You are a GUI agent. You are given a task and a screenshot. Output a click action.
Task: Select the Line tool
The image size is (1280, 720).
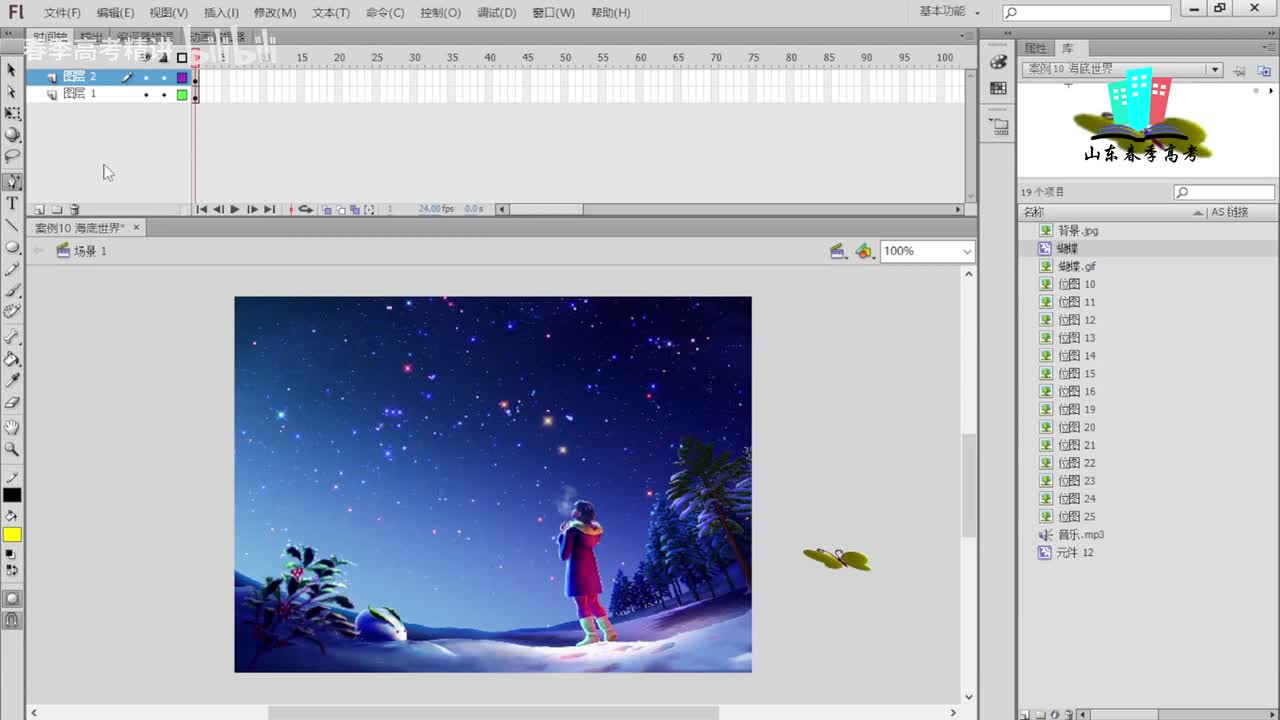click(x=12, y=225)
